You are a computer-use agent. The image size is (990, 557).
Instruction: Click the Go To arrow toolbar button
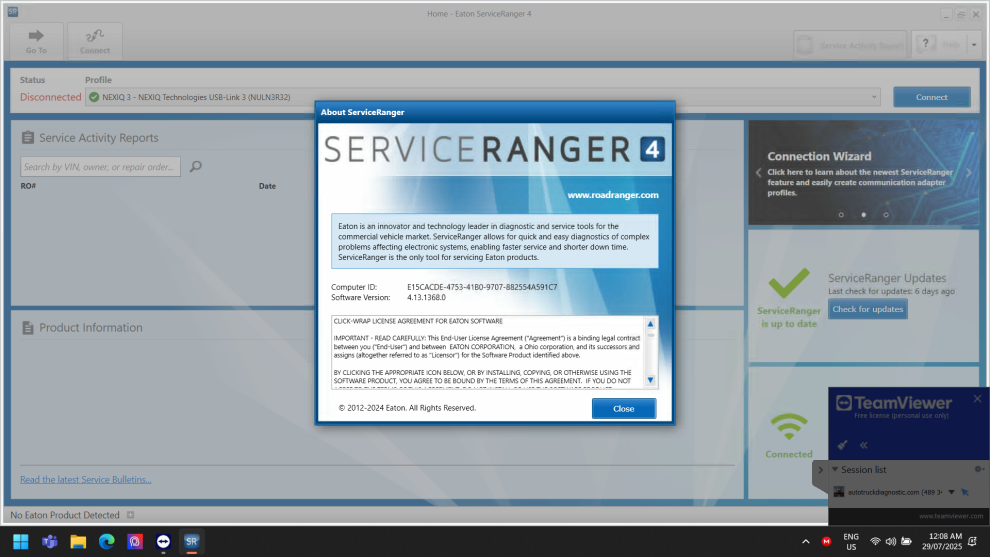click(x=36, y=41)
